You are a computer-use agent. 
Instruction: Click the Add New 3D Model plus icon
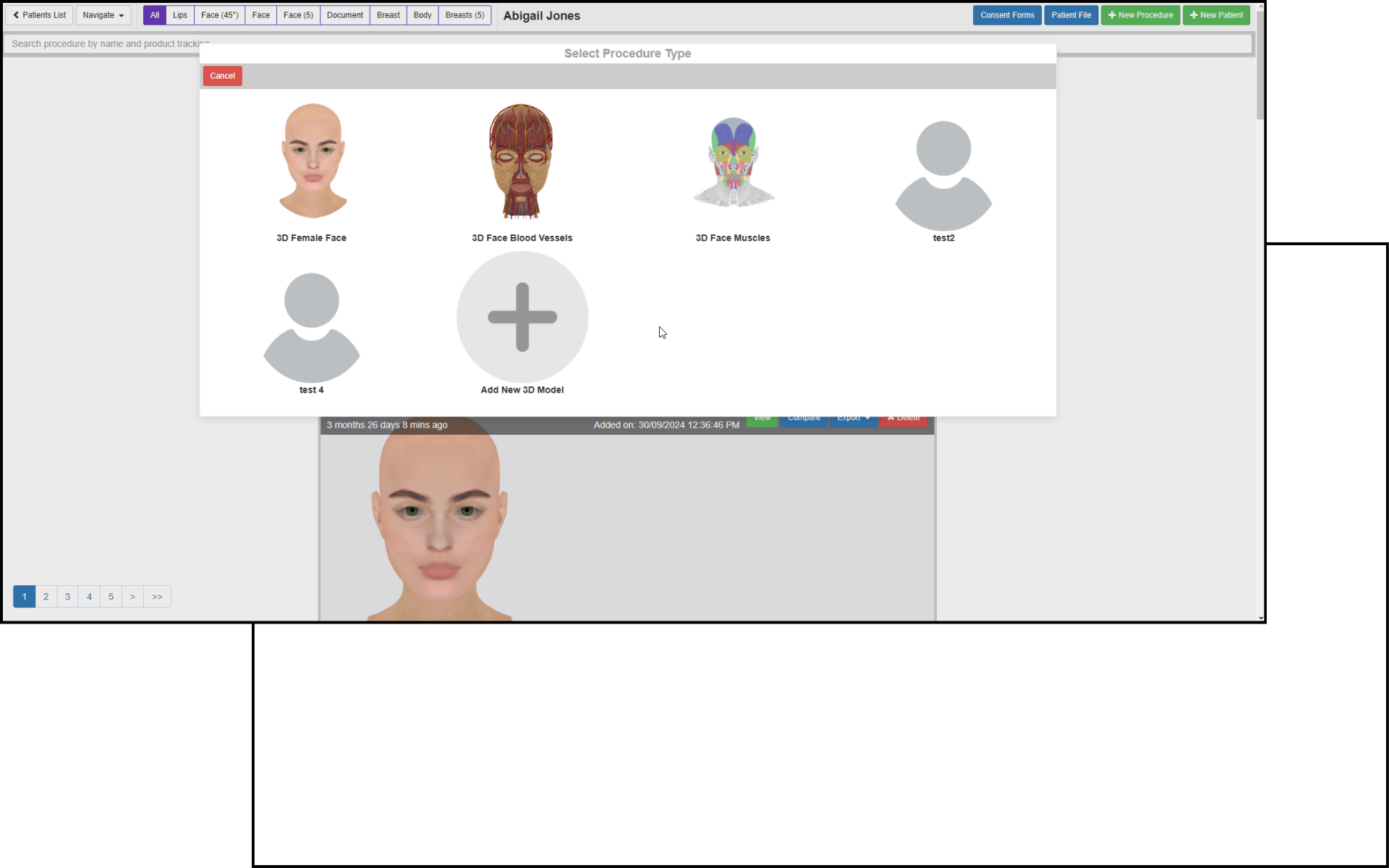(522, 317)
